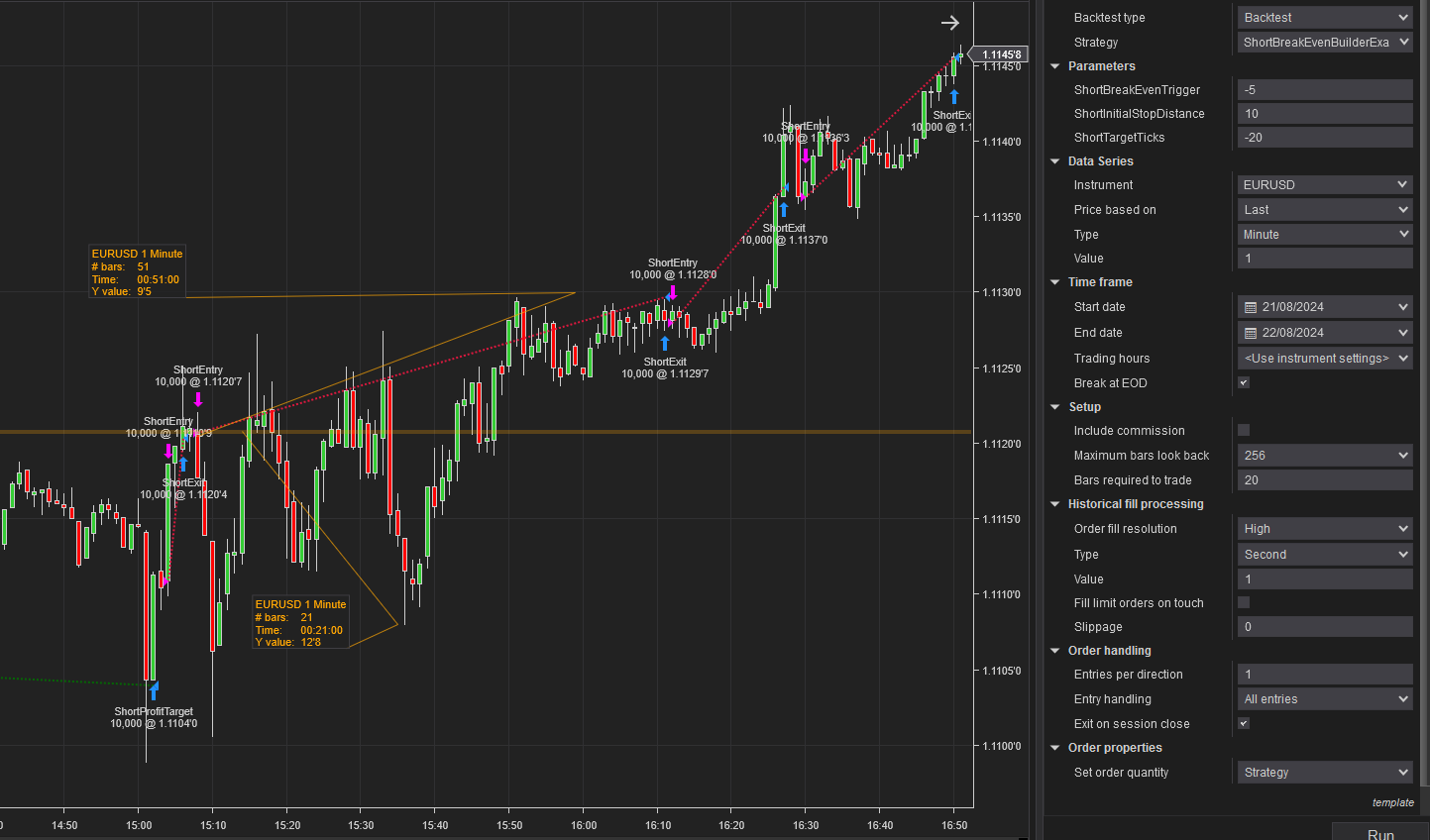Screen dimensions: 1430x840
Task: Open the Data Series Type dropdown set to Minute
Action: (1325, 235)
